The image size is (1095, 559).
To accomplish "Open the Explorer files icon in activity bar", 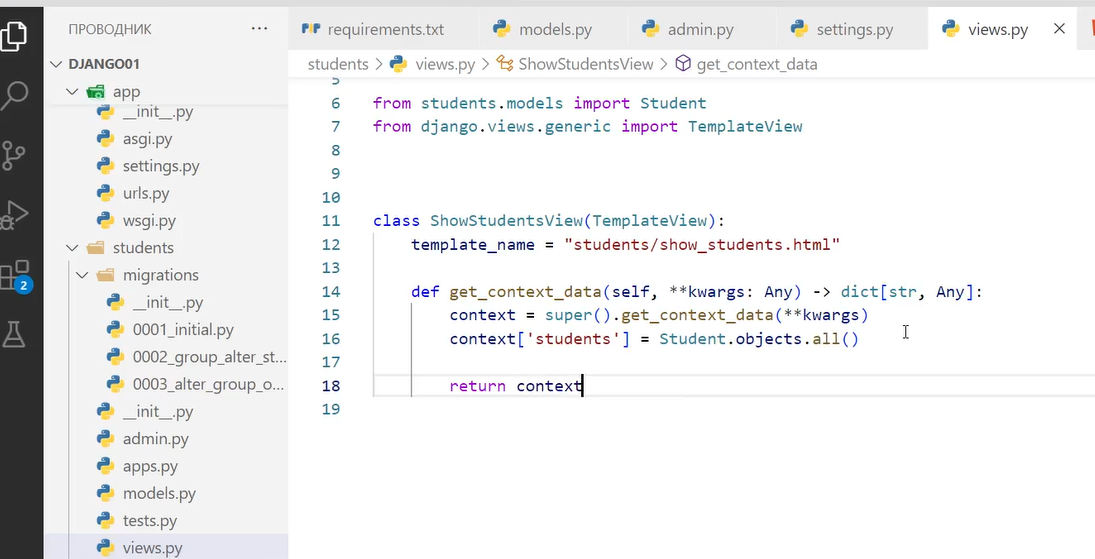I will pos(14,35).
